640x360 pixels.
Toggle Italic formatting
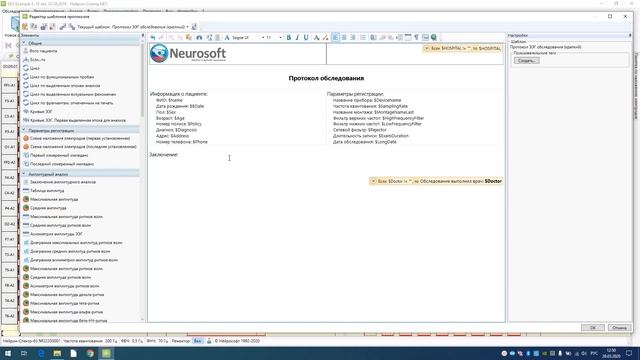click(297, 38)
